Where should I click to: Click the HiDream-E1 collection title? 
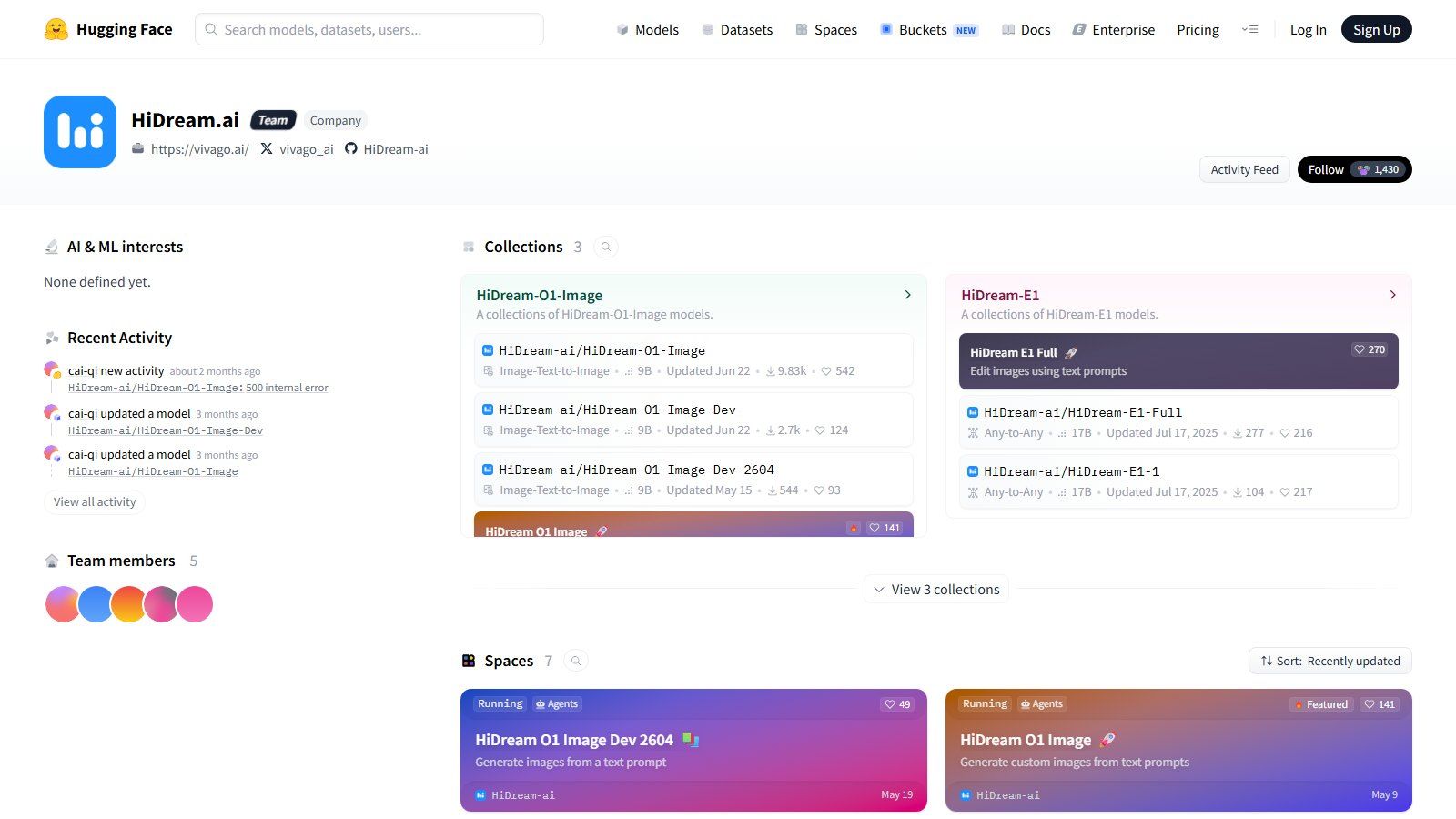(x=1000, y=295)
